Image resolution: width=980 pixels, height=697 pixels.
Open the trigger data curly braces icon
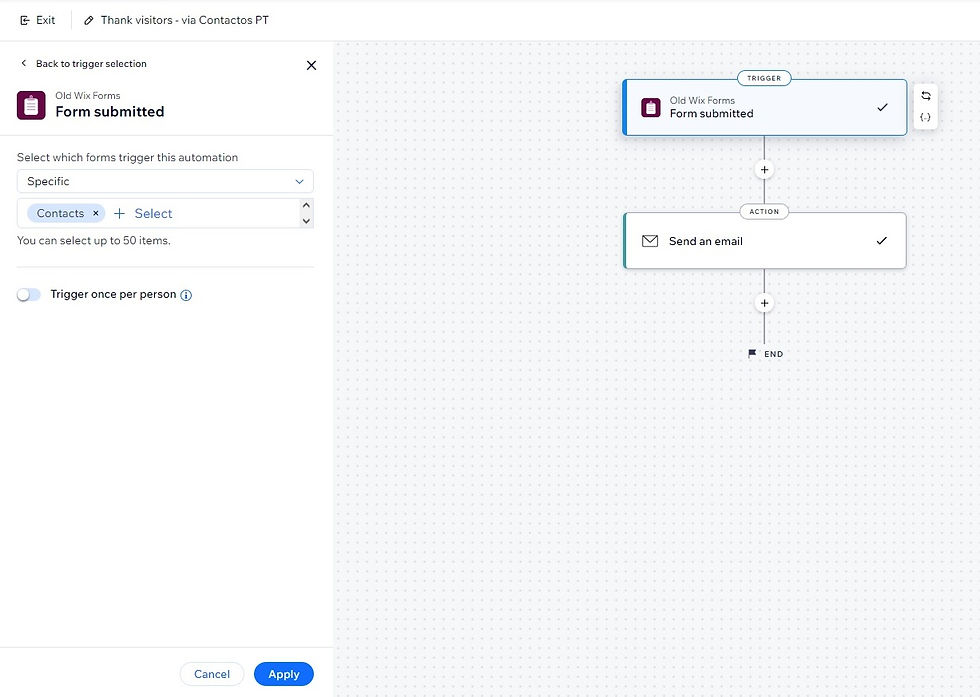pos(926,117)
